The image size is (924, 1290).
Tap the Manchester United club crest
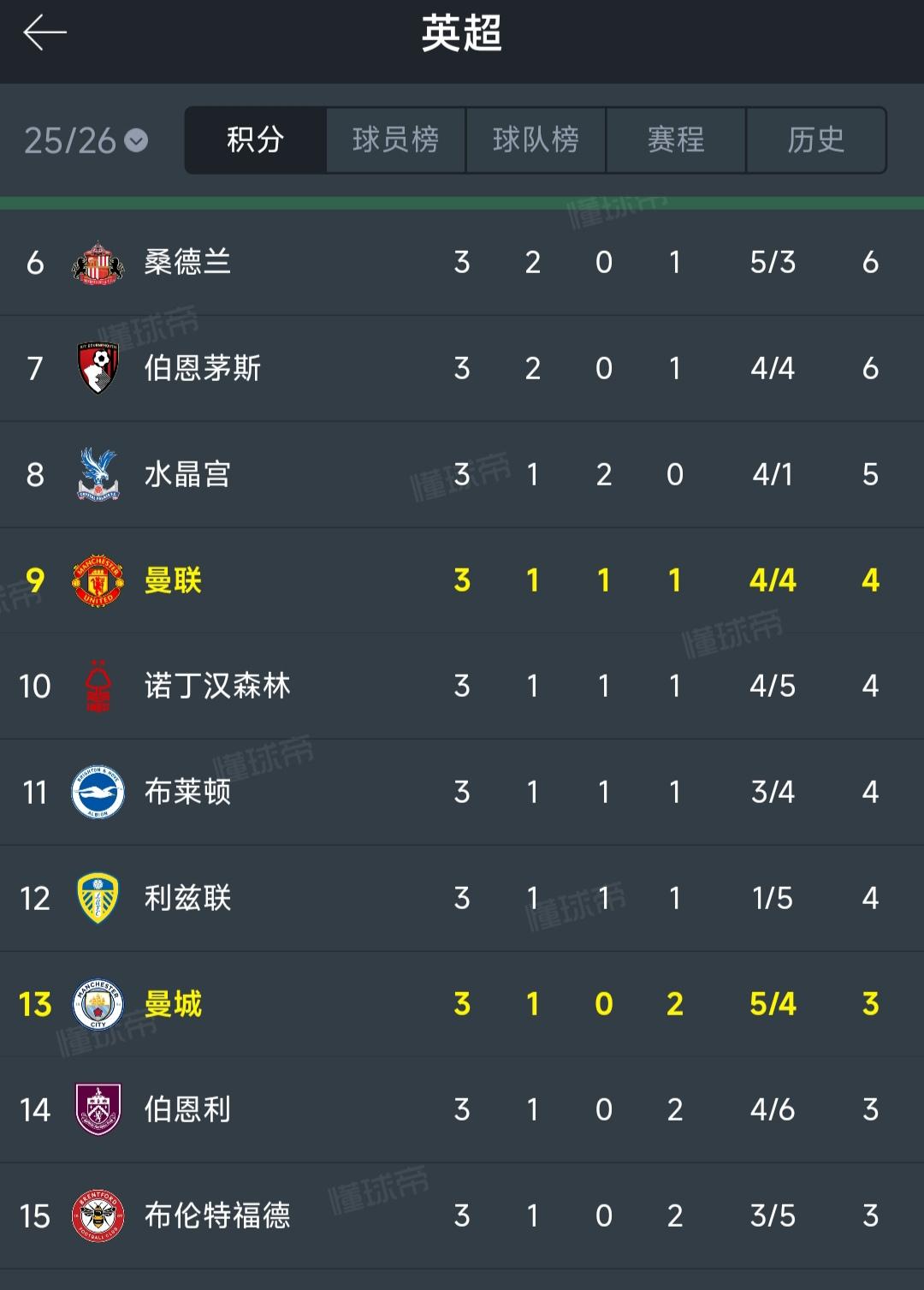[98, 580]
